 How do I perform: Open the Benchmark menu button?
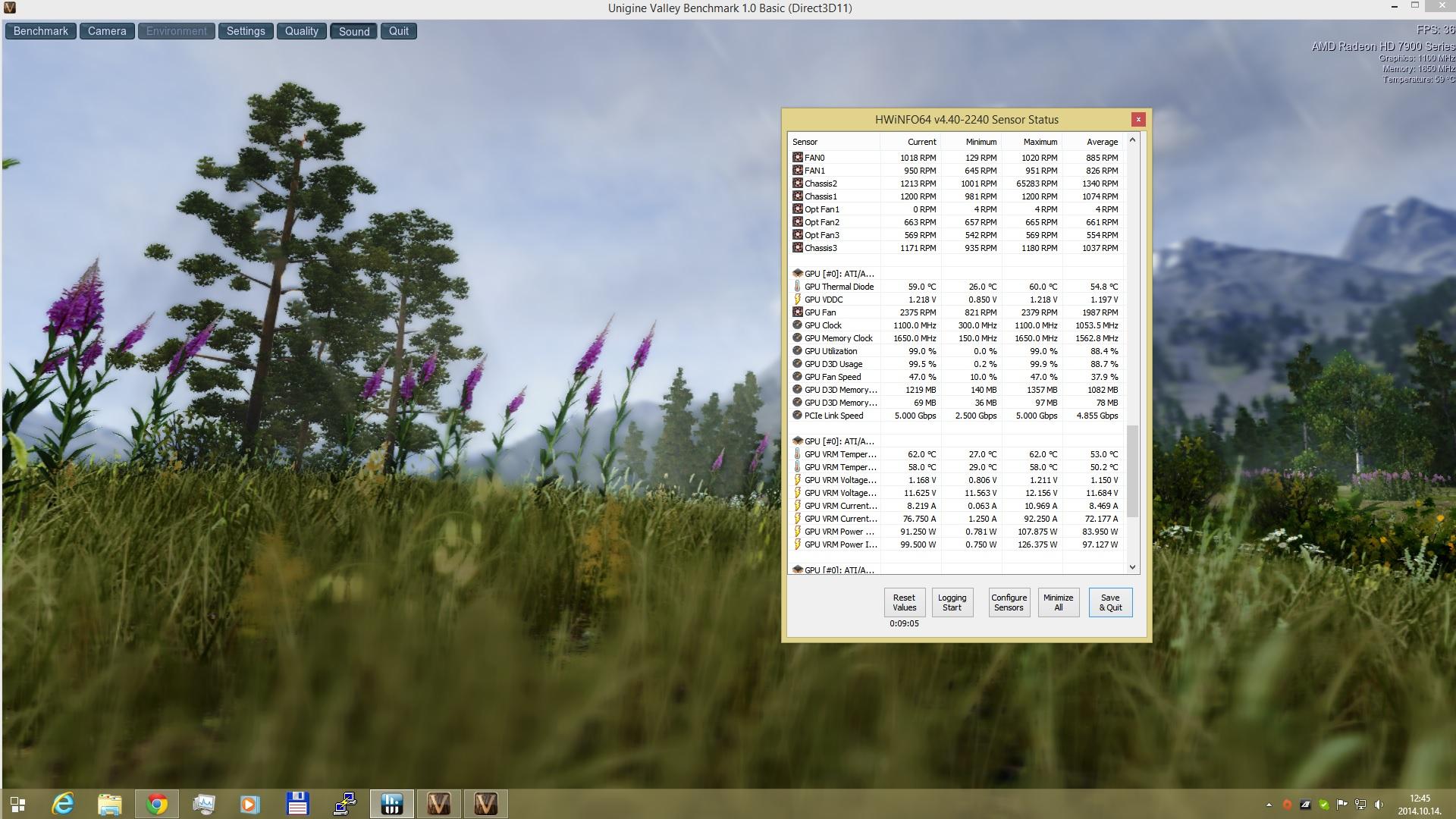(x=41, y=31)
